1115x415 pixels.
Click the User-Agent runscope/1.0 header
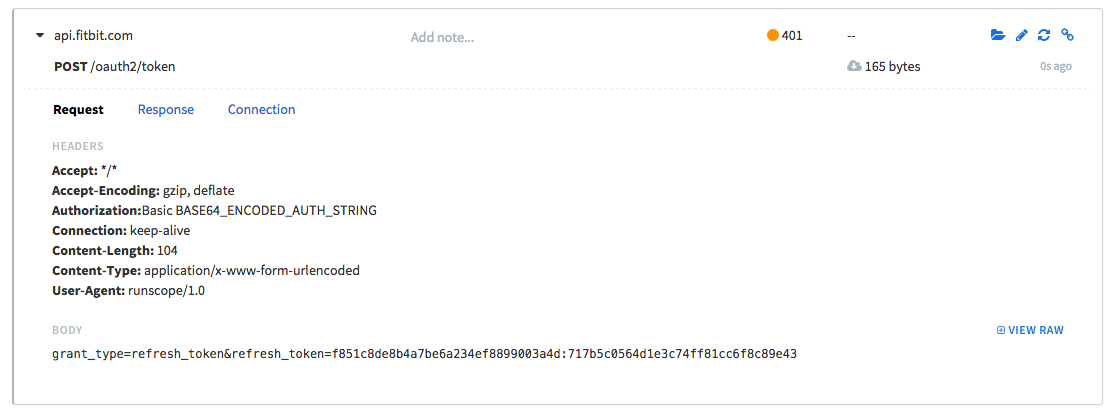[x=129, y=291]
